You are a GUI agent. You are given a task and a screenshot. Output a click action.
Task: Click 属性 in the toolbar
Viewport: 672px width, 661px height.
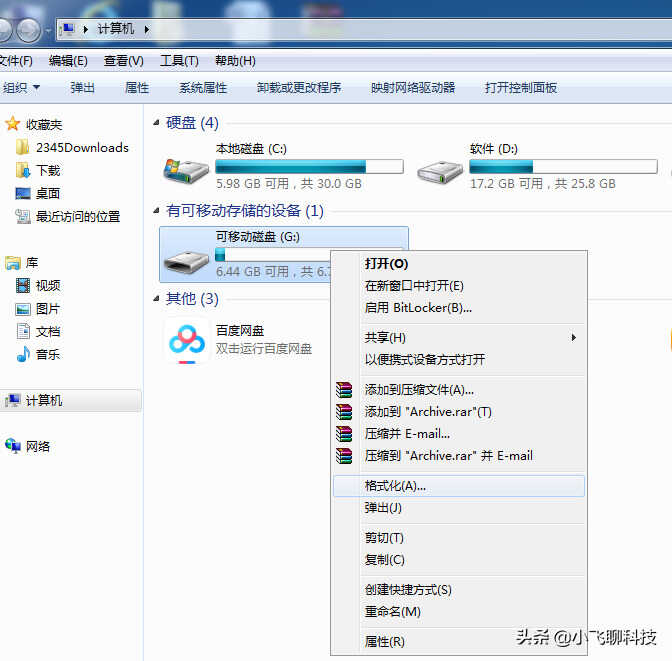click(x=137, y=88)
